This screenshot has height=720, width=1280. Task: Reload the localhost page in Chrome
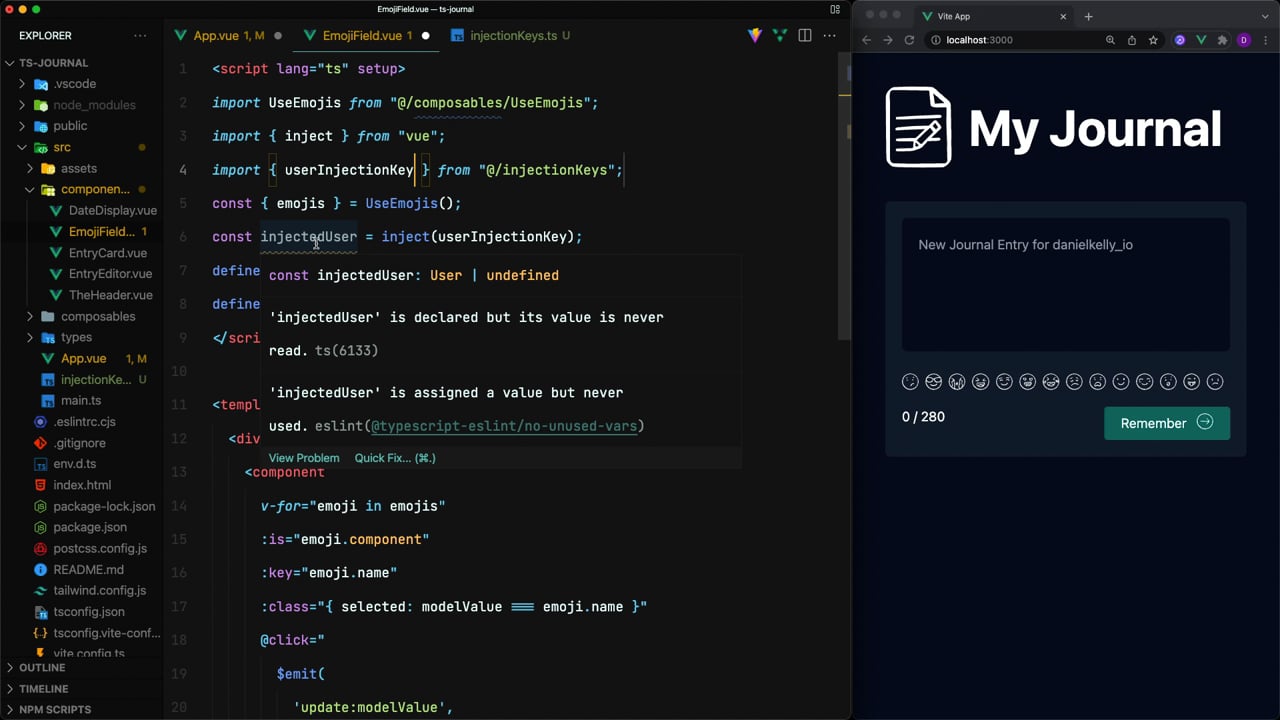pos(909,40)
